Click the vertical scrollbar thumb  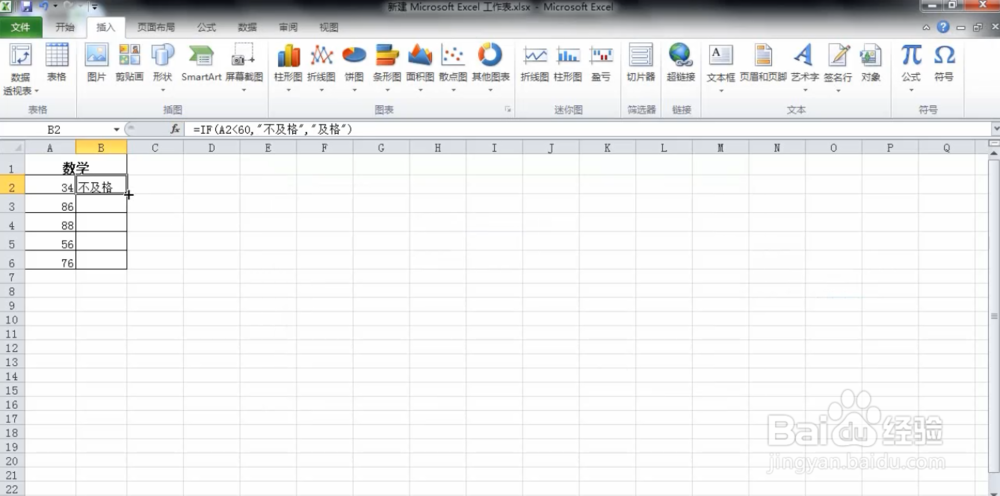coord(994,316)
